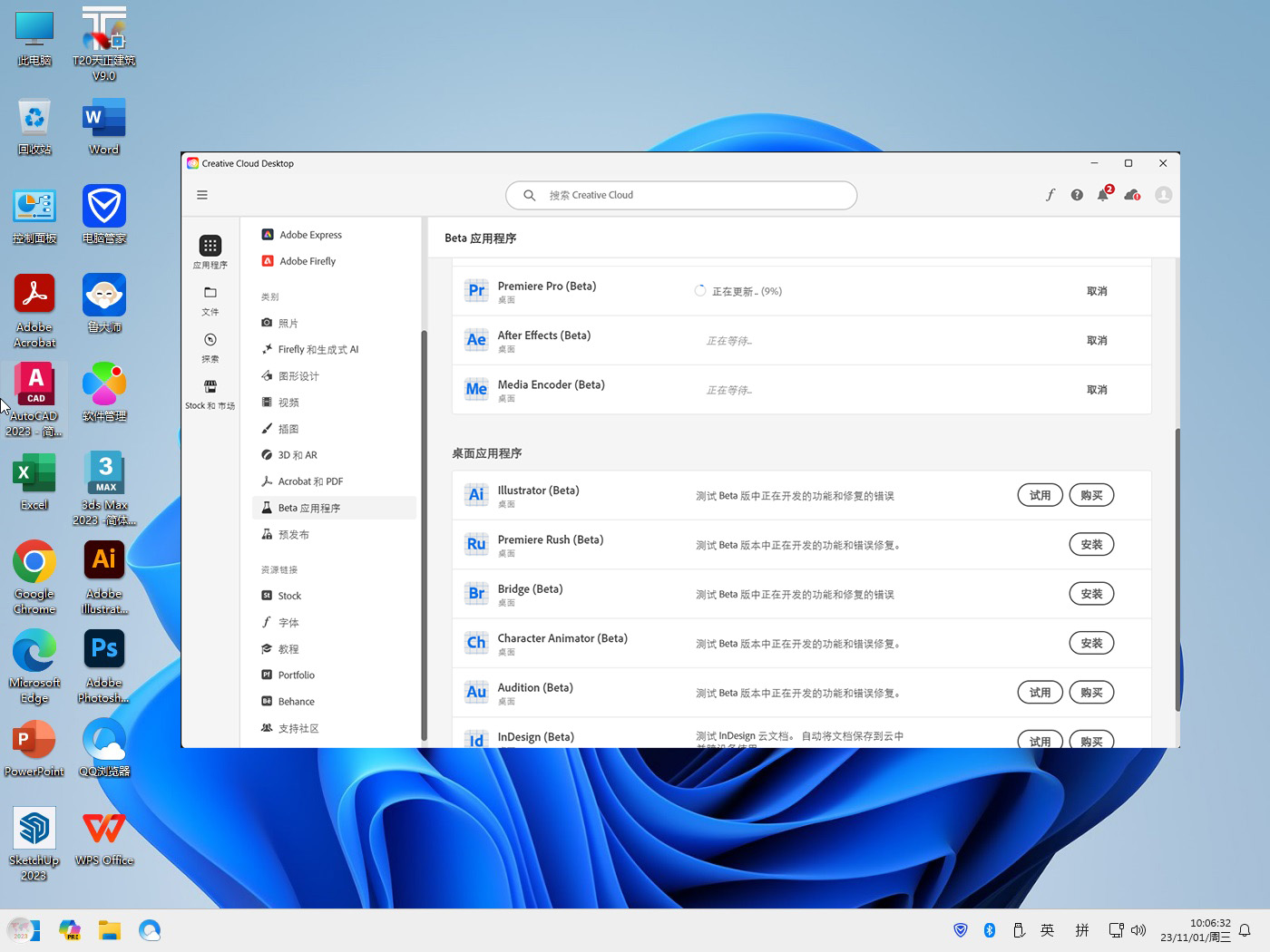
Task: Open the hamburger menu in Creative Cloud
Action: click(202, 195)
